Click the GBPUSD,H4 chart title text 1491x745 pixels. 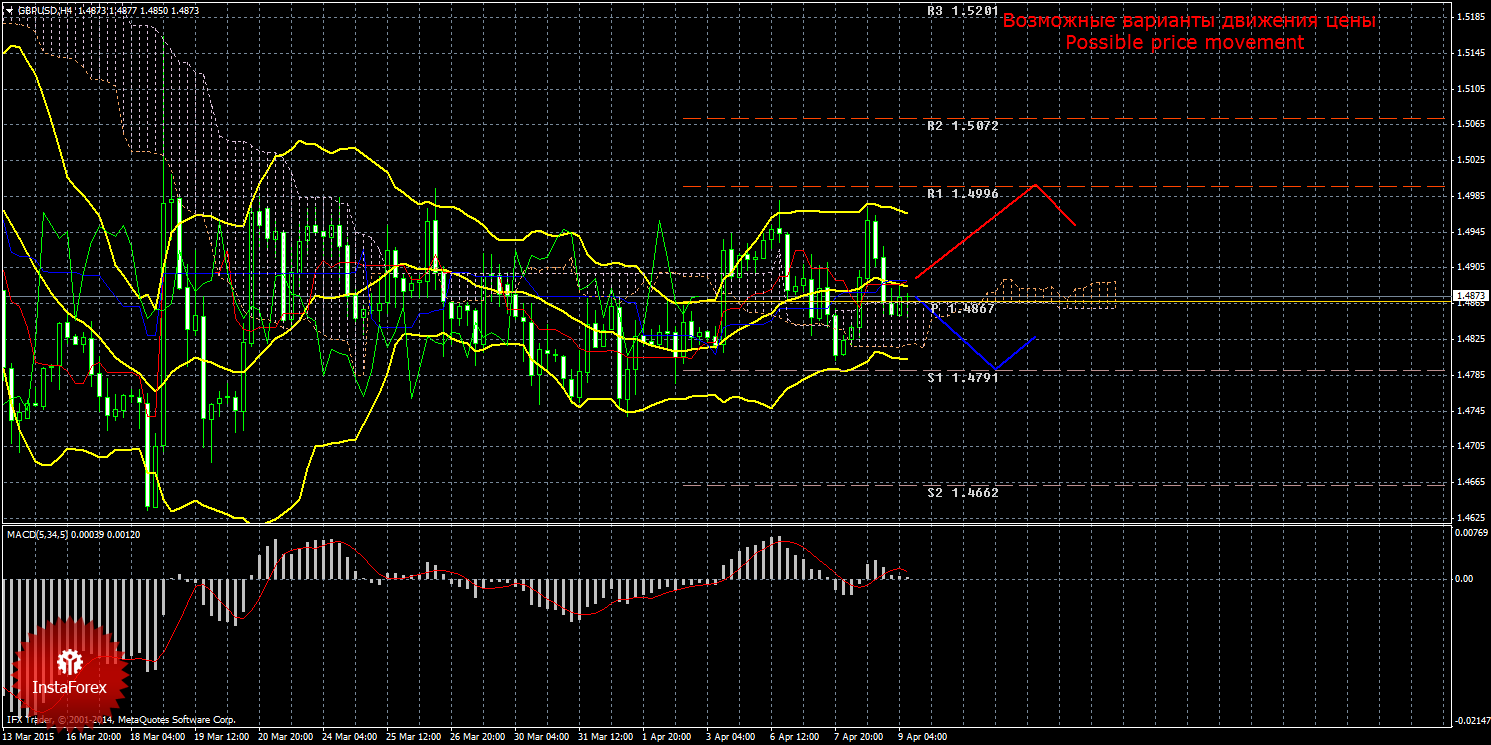point(52,9)
